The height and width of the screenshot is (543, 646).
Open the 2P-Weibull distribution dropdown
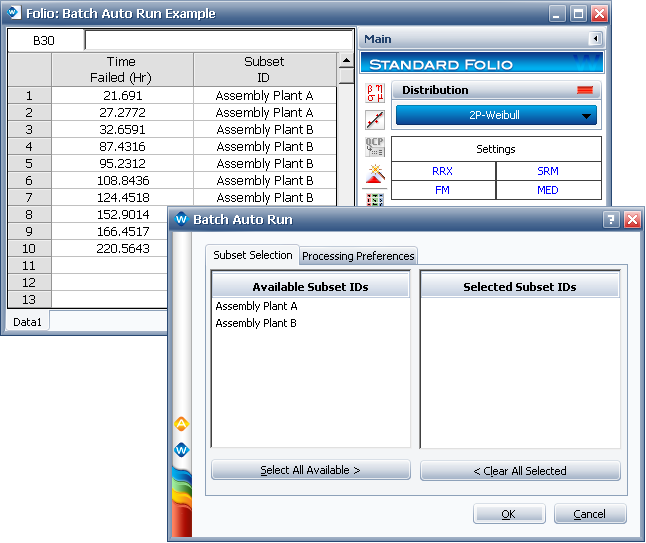496,115
